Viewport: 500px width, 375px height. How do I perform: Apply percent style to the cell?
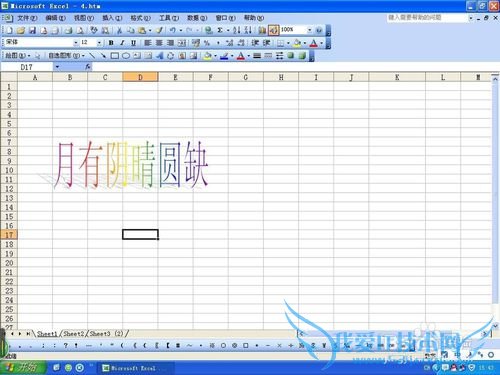tap(207, 43)
